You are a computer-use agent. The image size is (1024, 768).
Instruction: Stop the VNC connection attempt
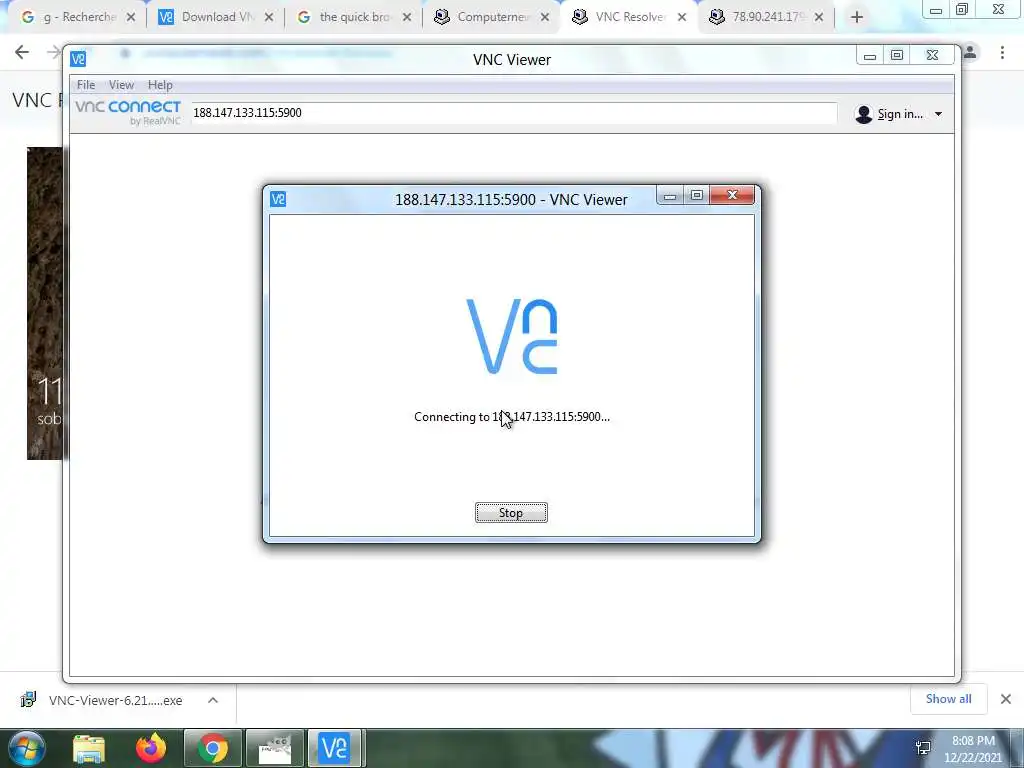[x=511, y=513]
